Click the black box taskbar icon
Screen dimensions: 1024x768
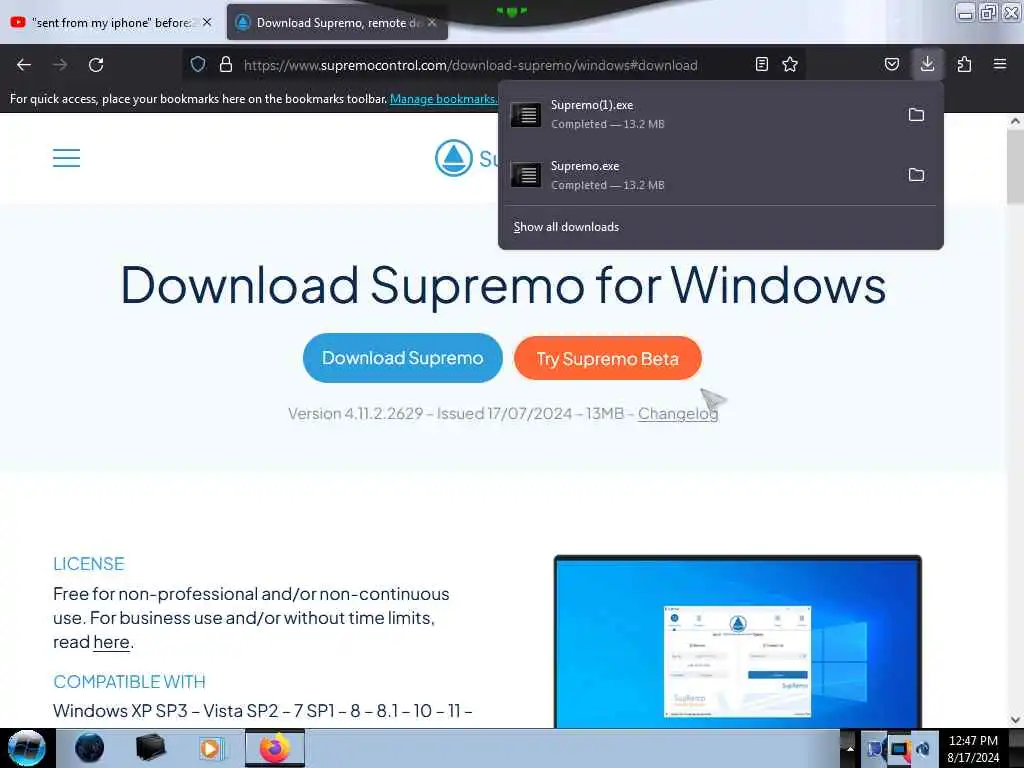[x=150, y=748]
